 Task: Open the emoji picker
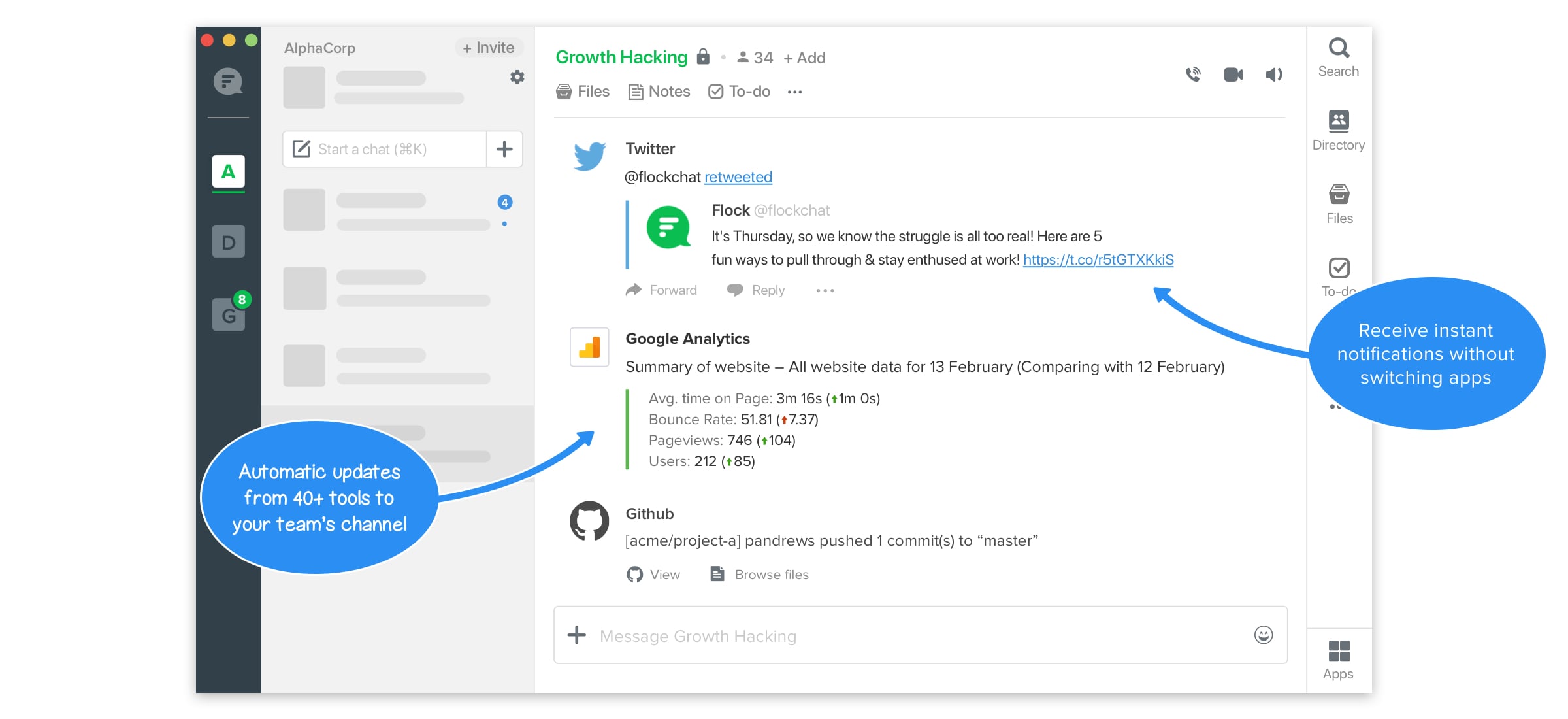point(1264,635)
